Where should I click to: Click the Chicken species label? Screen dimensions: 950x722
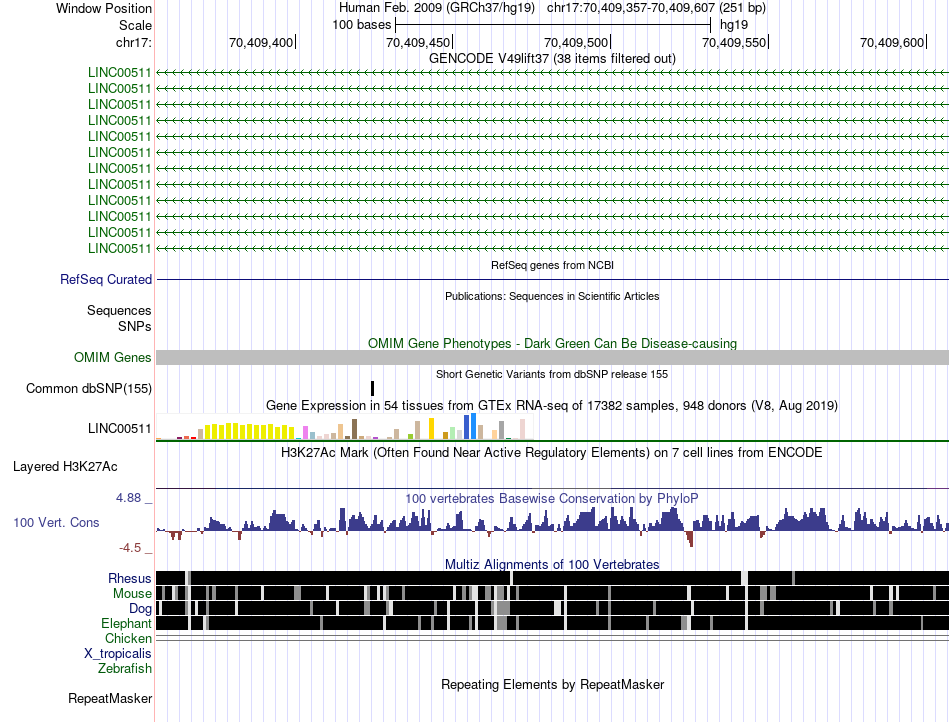[128, 638]
